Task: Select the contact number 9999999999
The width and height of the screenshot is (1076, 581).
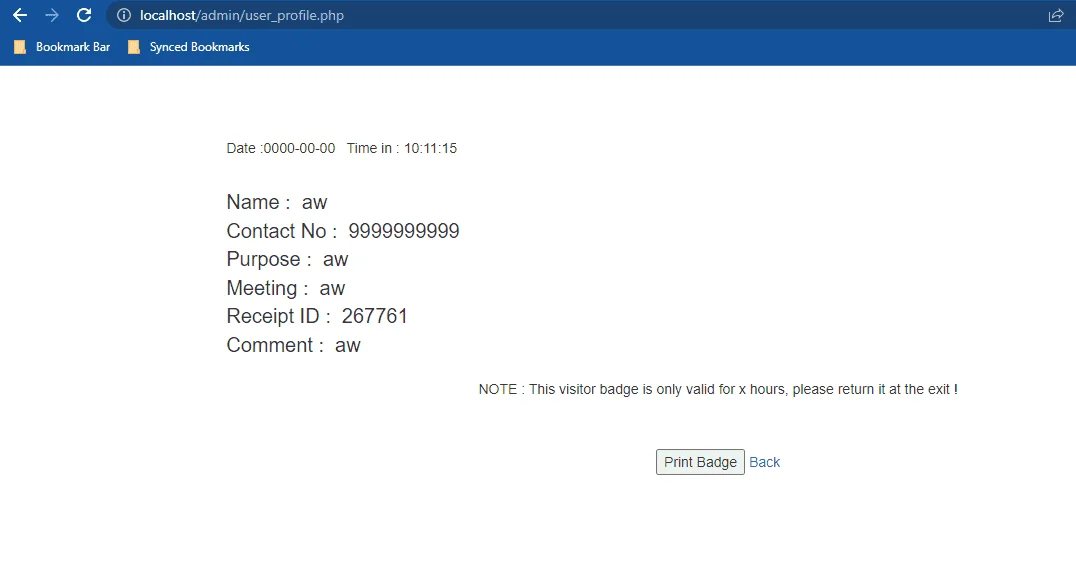Action: 404,231
